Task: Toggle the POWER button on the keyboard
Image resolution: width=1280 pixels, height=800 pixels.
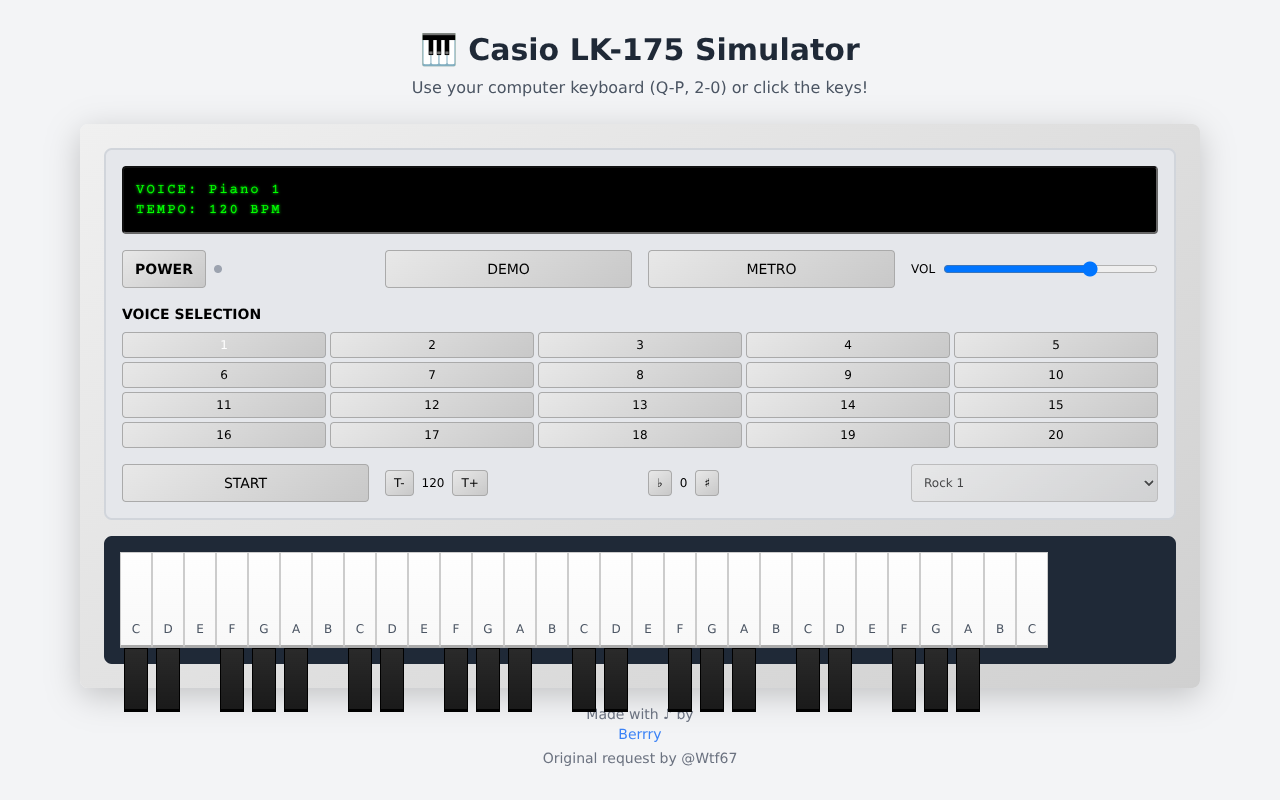Action: [163, 268]
